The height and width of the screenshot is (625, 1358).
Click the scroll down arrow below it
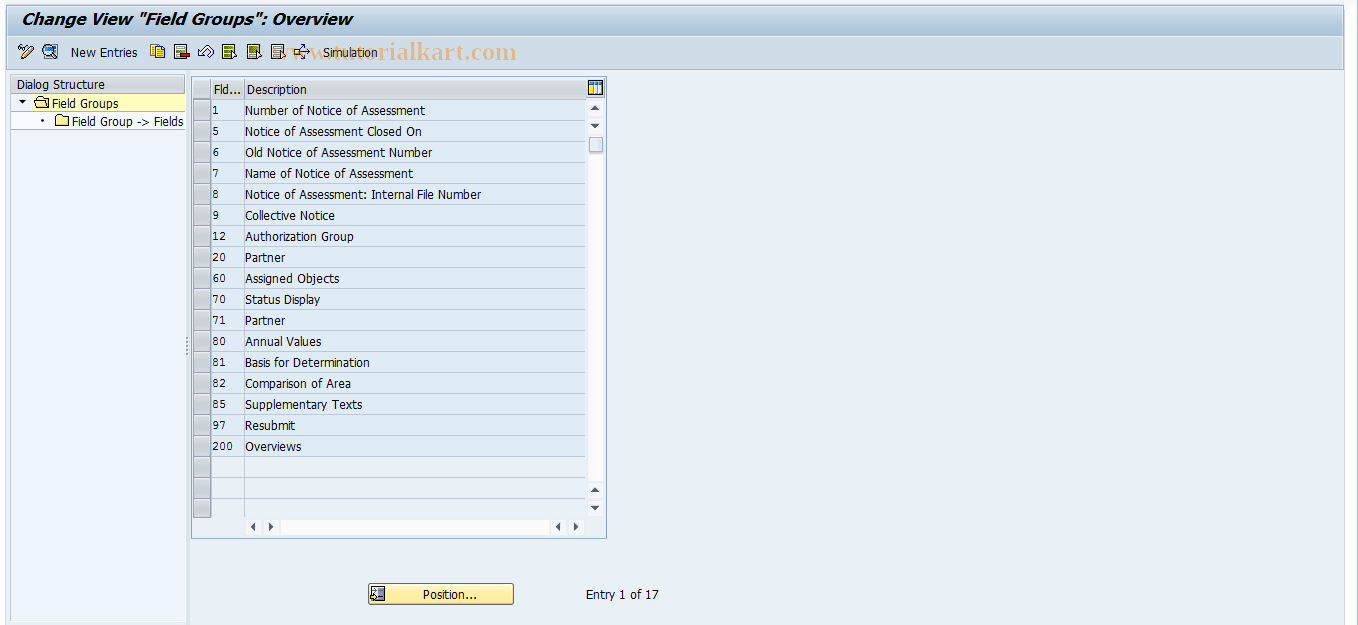coord(595,125)
